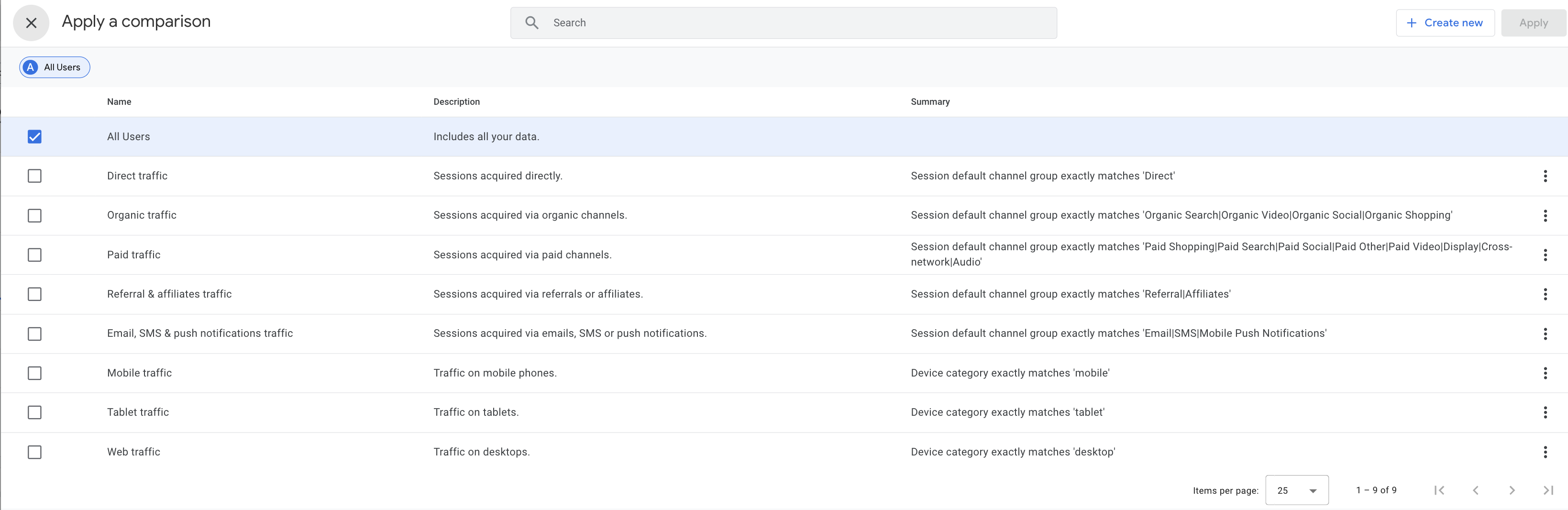Check the Direct traffic checkbox

[x=35, y=177]
